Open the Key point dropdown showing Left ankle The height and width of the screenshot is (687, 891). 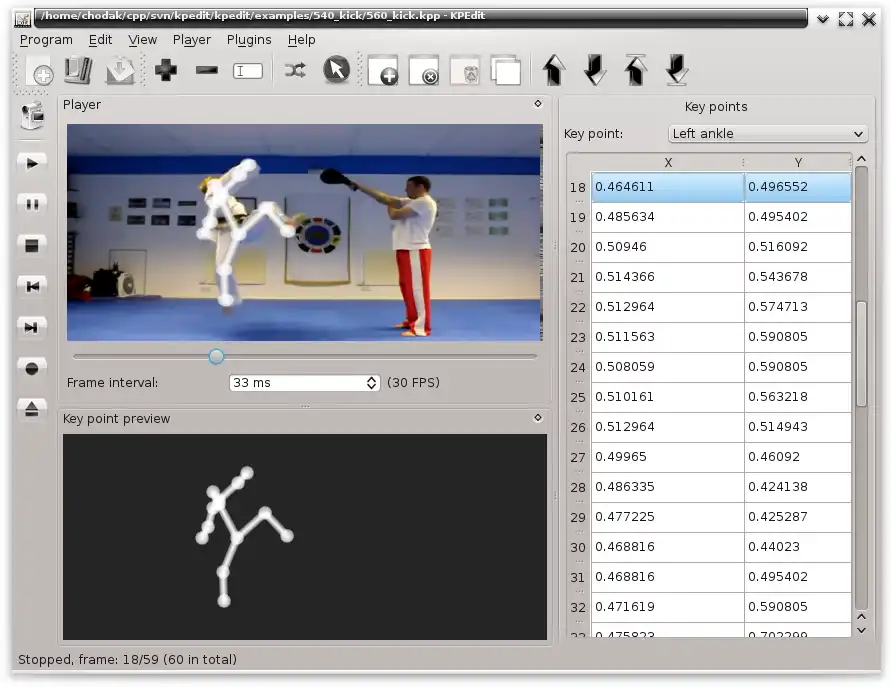click(767, 134)
